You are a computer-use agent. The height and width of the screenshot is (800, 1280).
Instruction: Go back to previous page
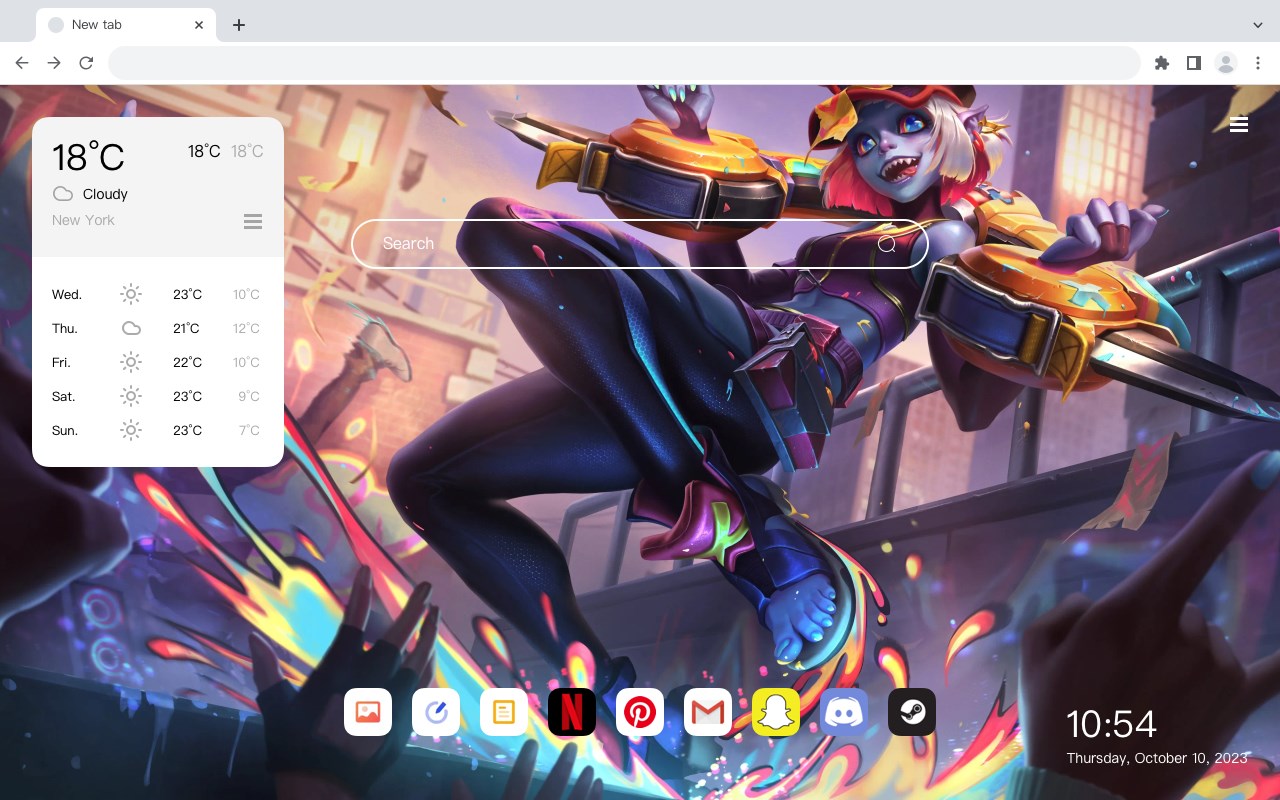(22, 63)
